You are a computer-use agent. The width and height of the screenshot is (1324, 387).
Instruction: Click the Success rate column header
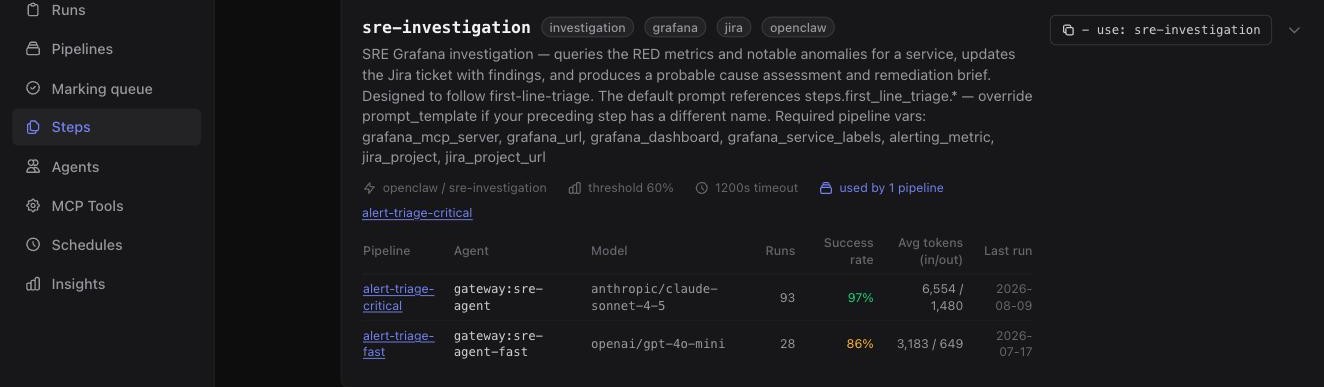pyautogui.click(x=848, y=251)
